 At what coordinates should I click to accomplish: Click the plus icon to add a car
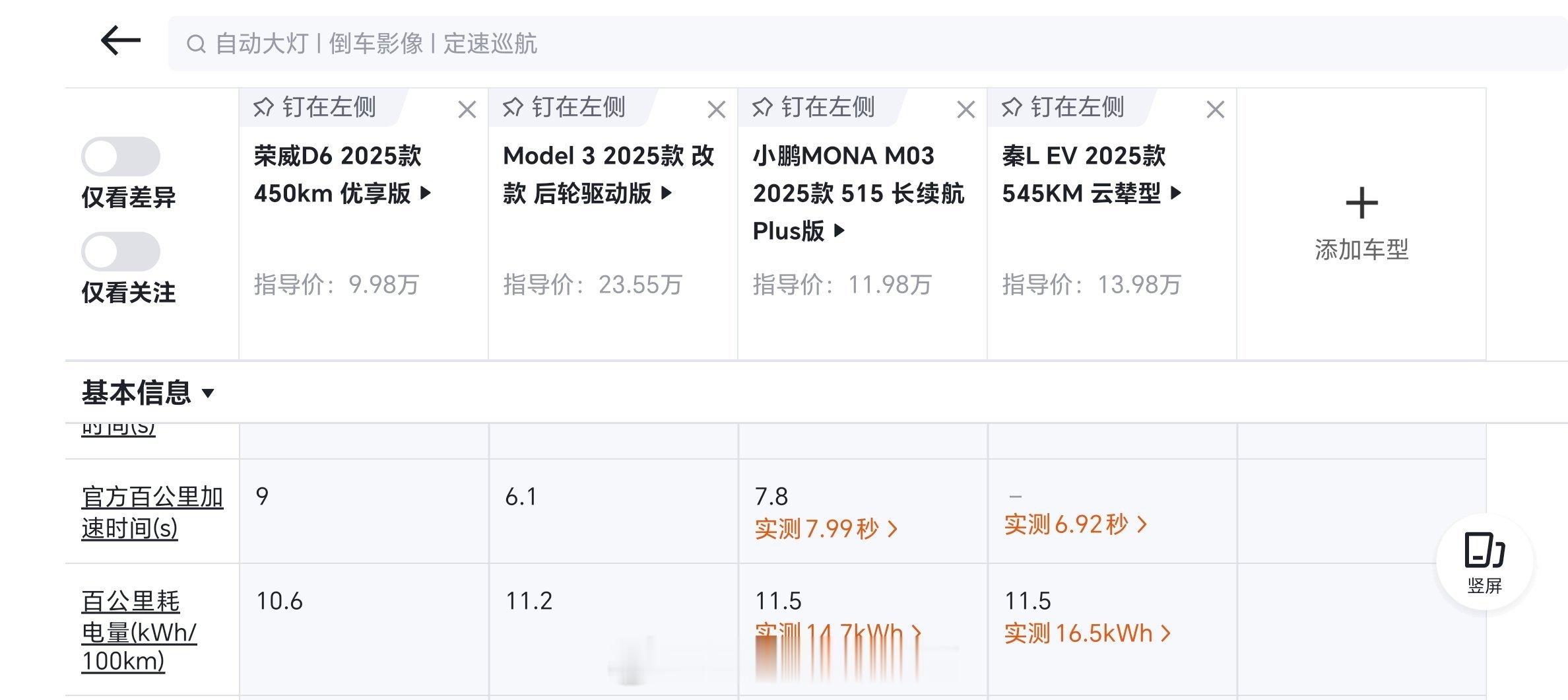click(x=1362, y=203)
